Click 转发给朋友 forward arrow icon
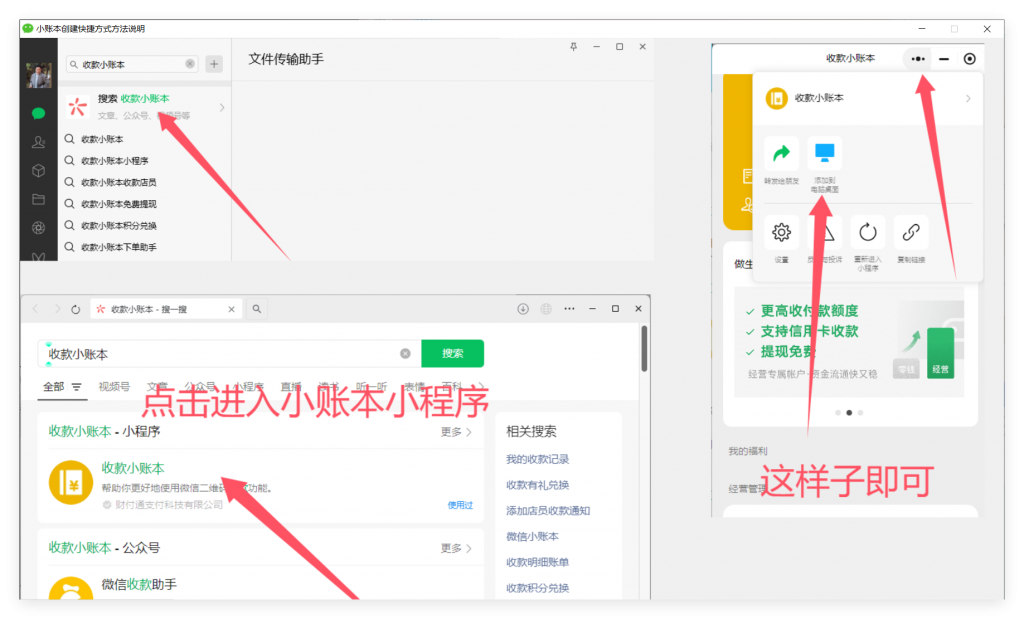The image size is (1024, 619). click(781, 152)
